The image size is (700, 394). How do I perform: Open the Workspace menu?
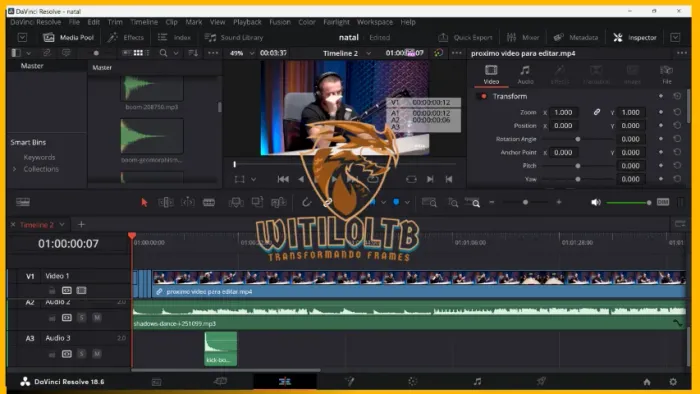(x=375, y=22)
